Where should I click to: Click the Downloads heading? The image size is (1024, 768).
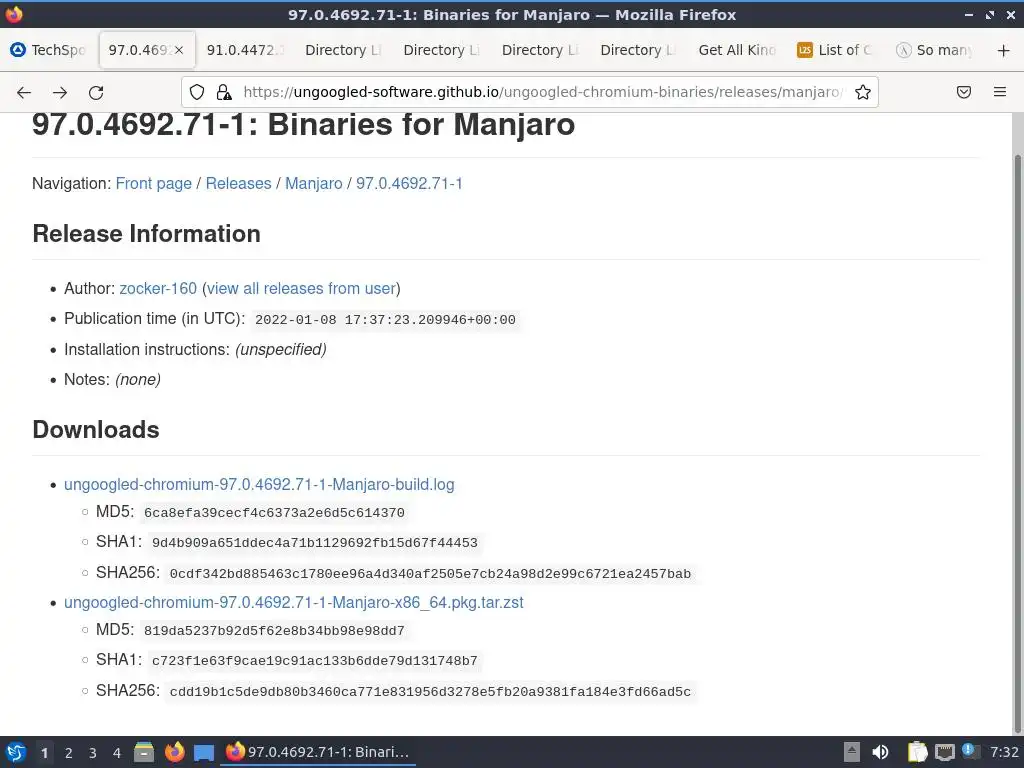pos(96,430)
